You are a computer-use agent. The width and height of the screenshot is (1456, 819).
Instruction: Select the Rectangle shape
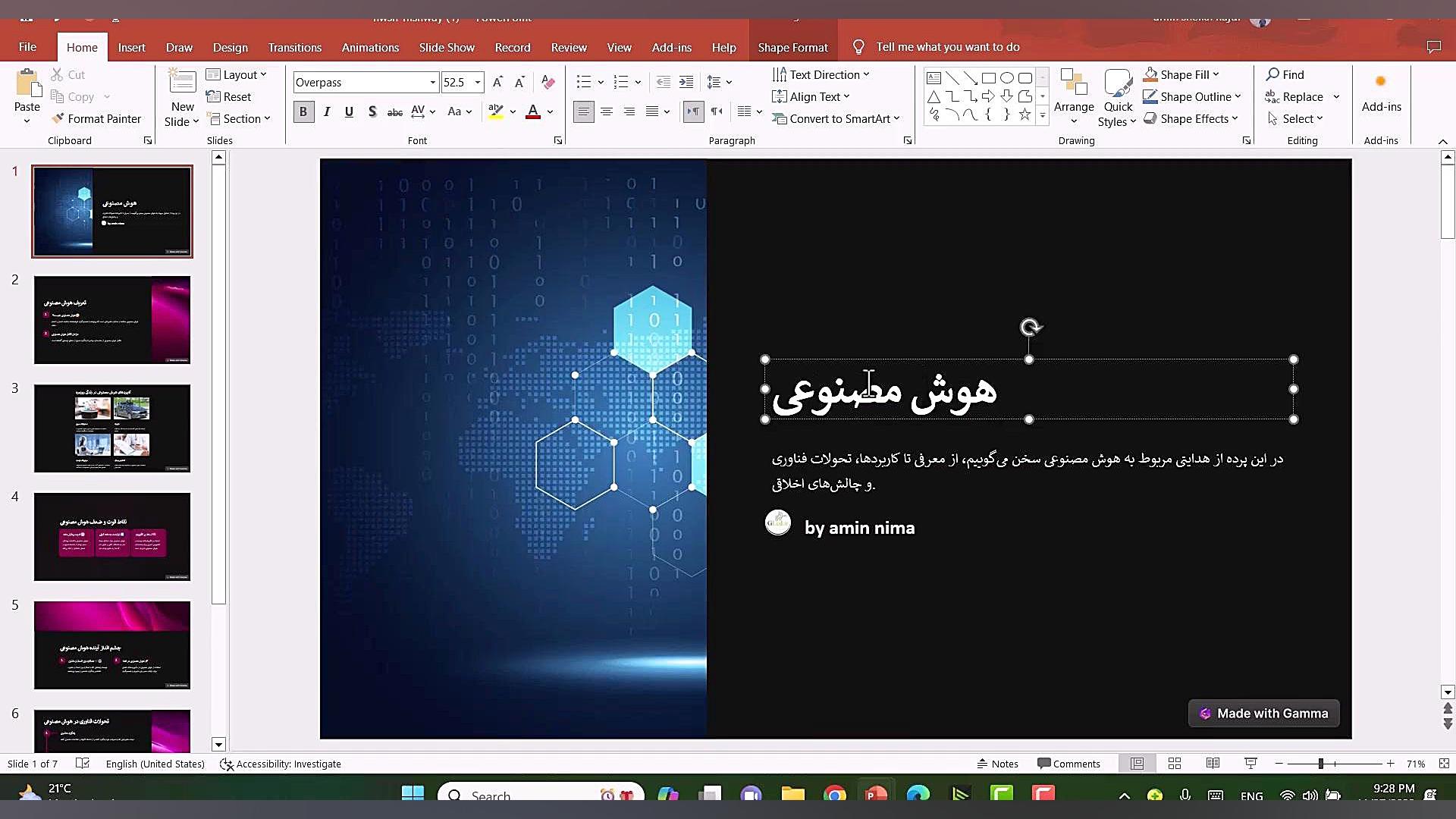tap(989, 77)
